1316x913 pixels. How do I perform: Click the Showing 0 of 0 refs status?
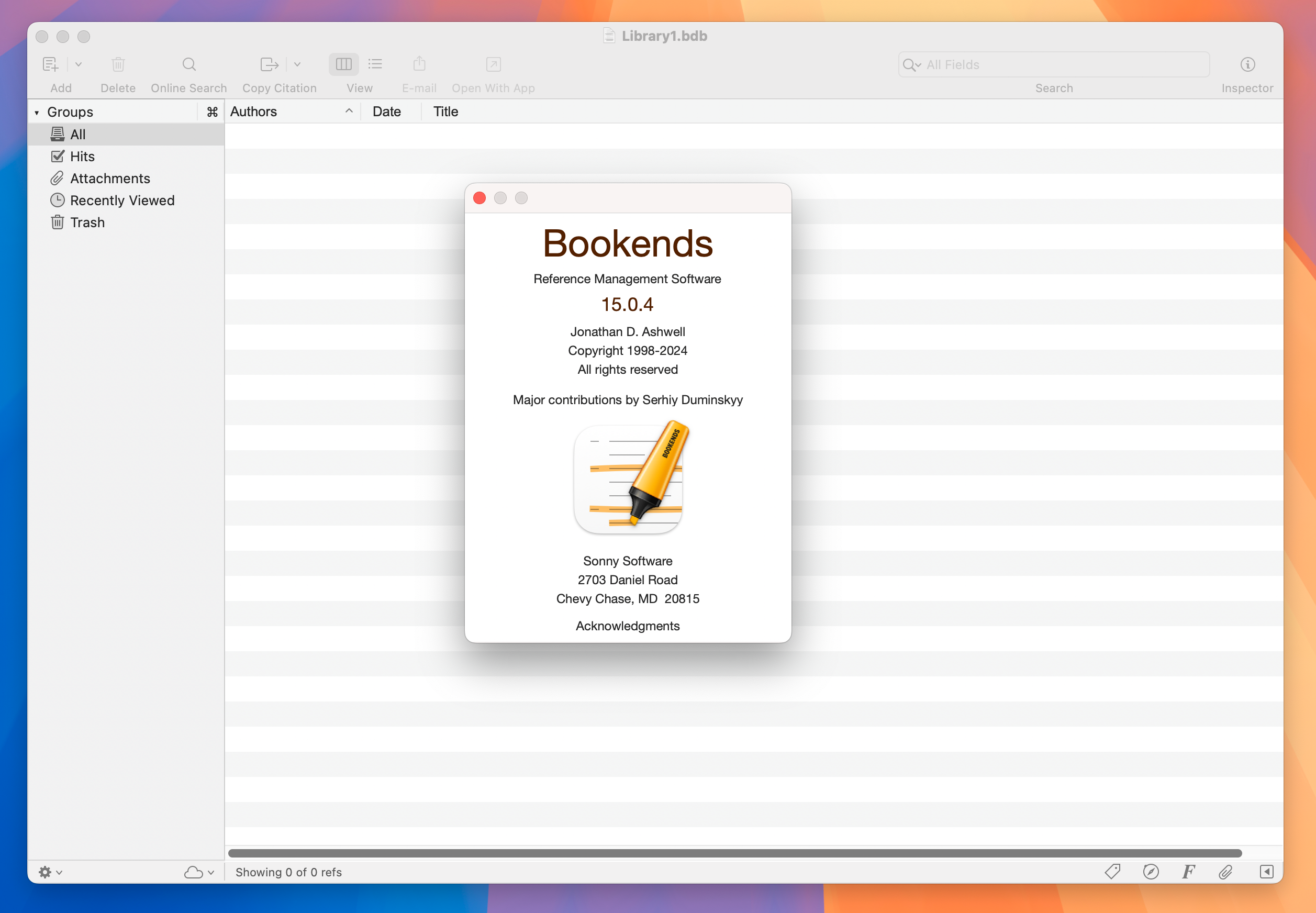(288, 872)
